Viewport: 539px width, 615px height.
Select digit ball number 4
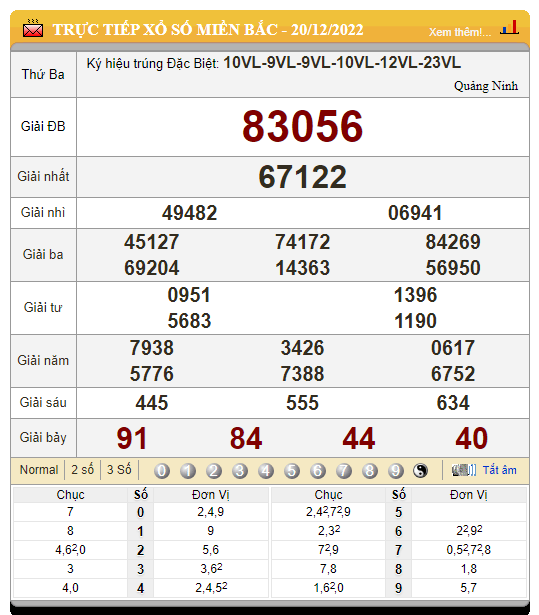pyautogui.click(x=266, y=471)
